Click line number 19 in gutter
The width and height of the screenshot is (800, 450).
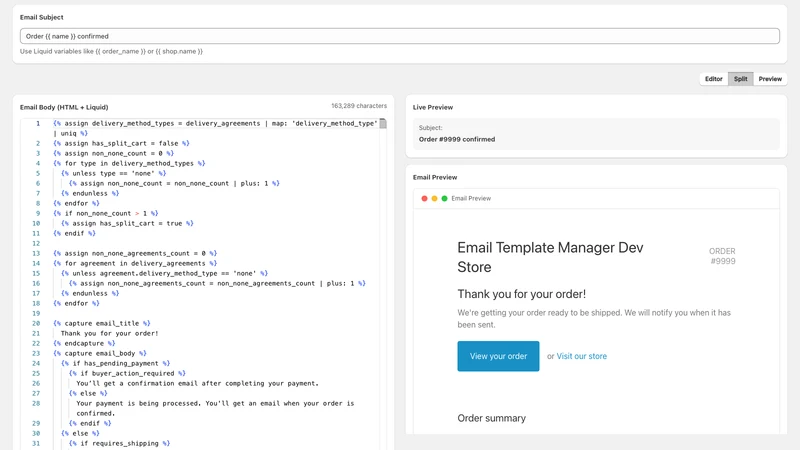pyautogui.click(x=36, y=313)
